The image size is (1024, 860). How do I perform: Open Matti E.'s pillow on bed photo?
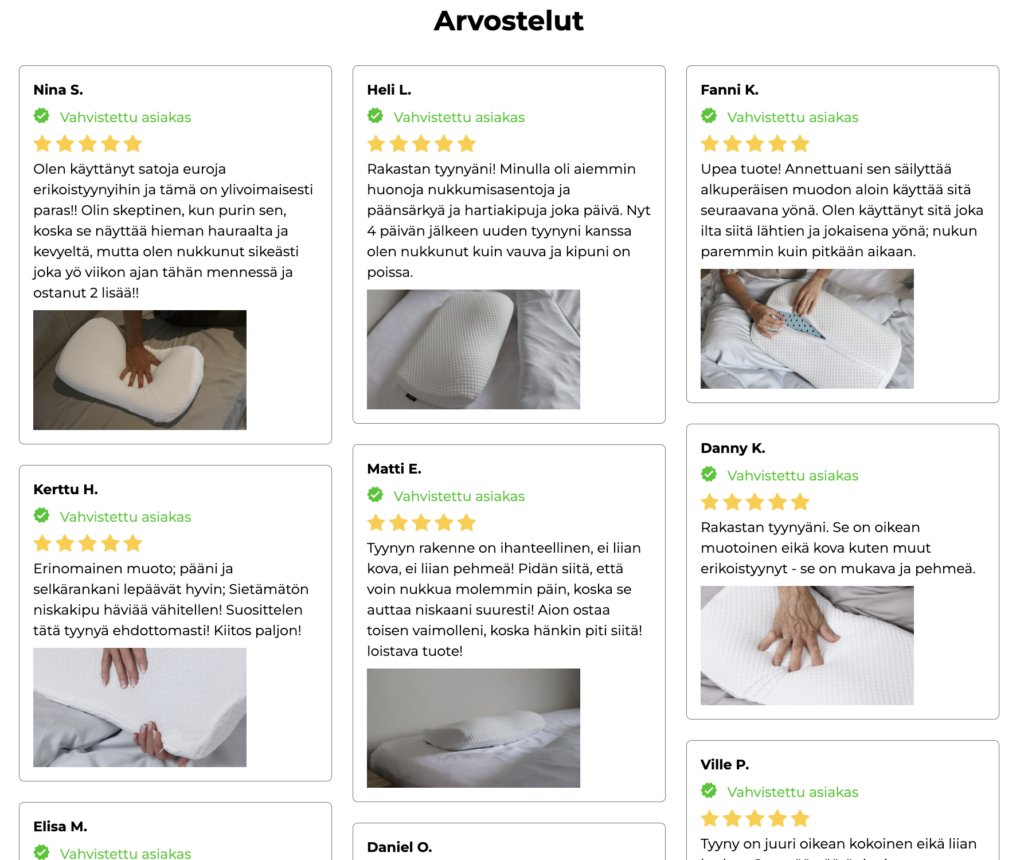pyautogui.click(x=473, y=727)
